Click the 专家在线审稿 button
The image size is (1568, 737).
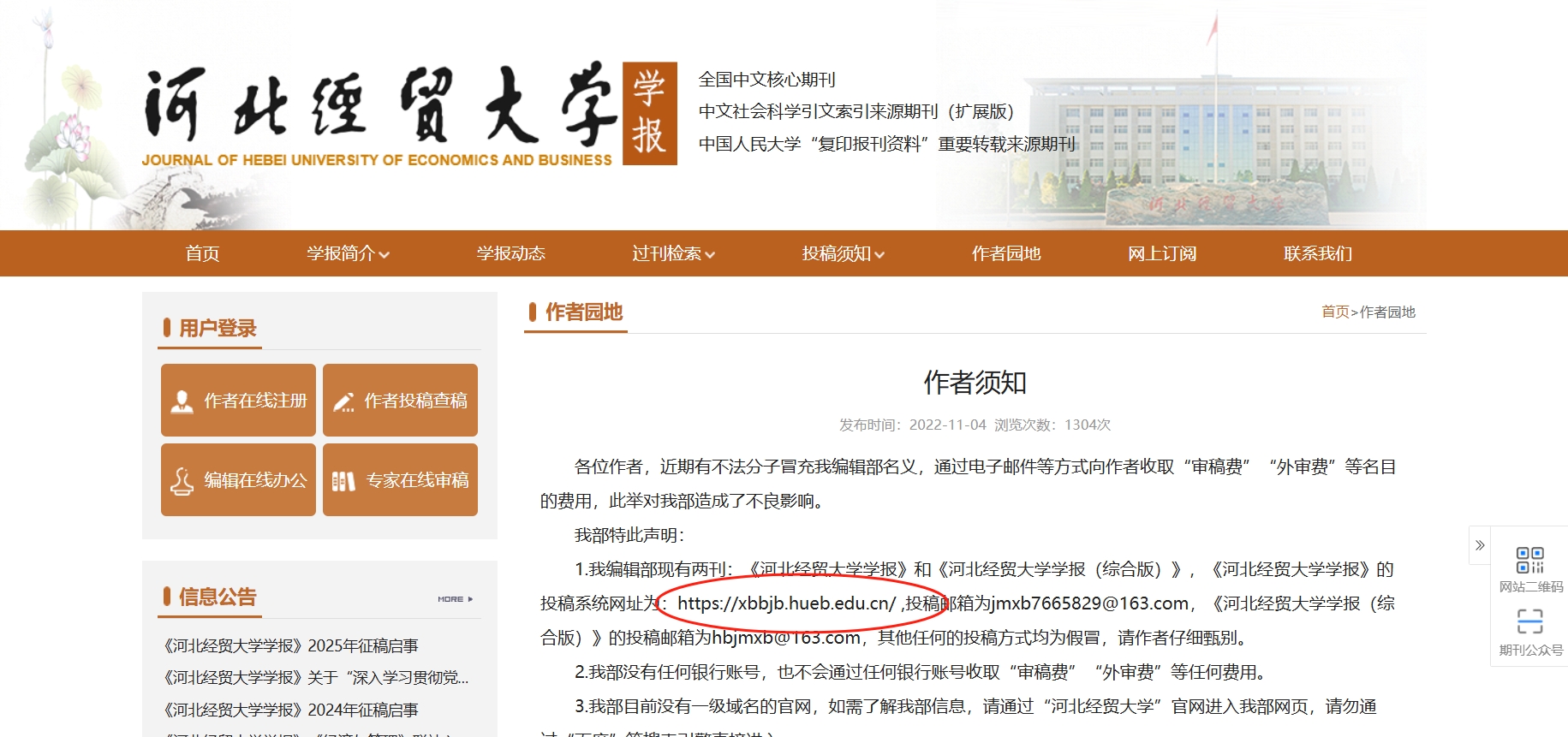point(400,480)
